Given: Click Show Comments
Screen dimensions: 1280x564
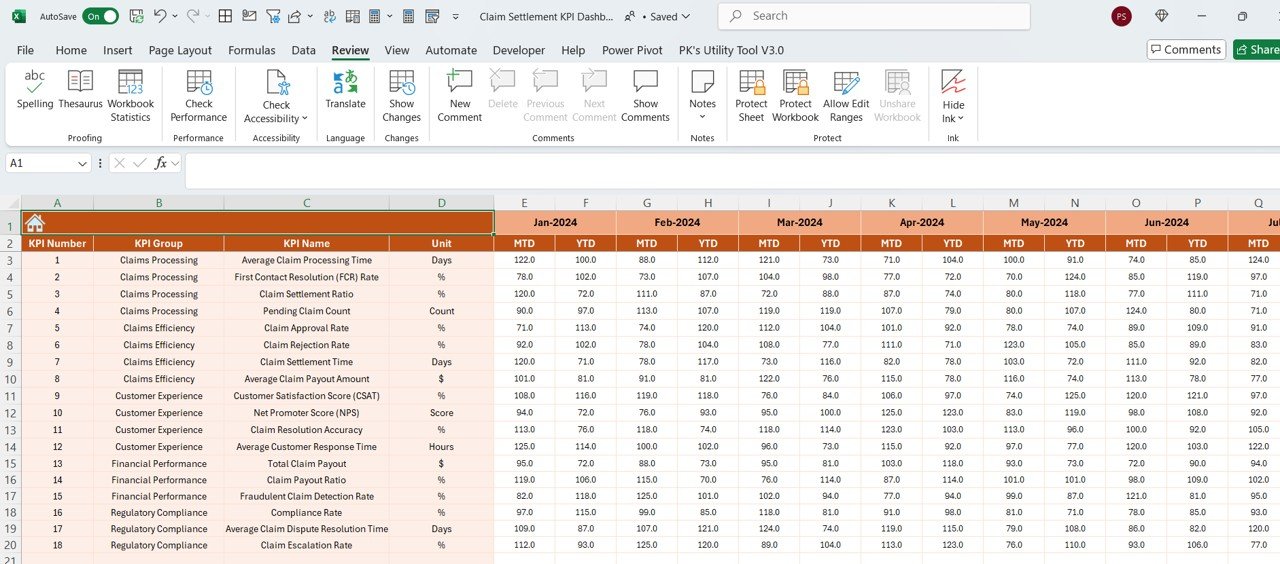Looking at the screenshot, I should click(x=645, y=96).
